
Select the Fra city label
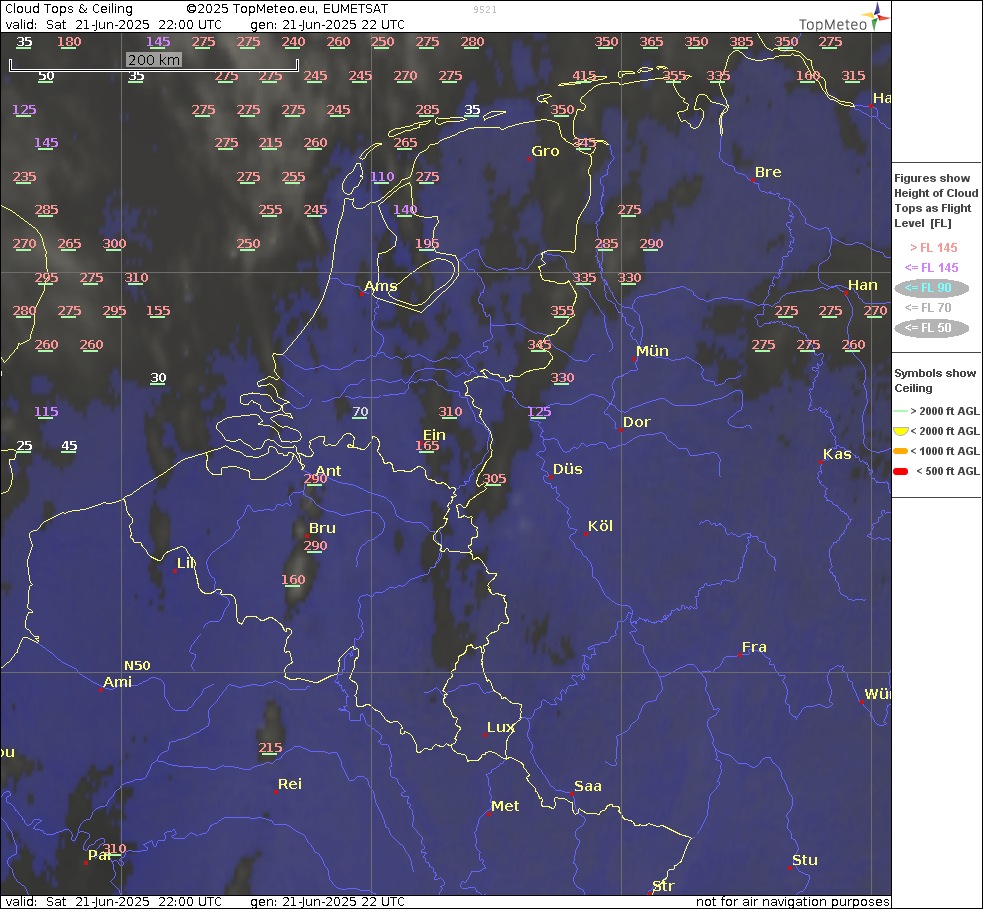754,646
